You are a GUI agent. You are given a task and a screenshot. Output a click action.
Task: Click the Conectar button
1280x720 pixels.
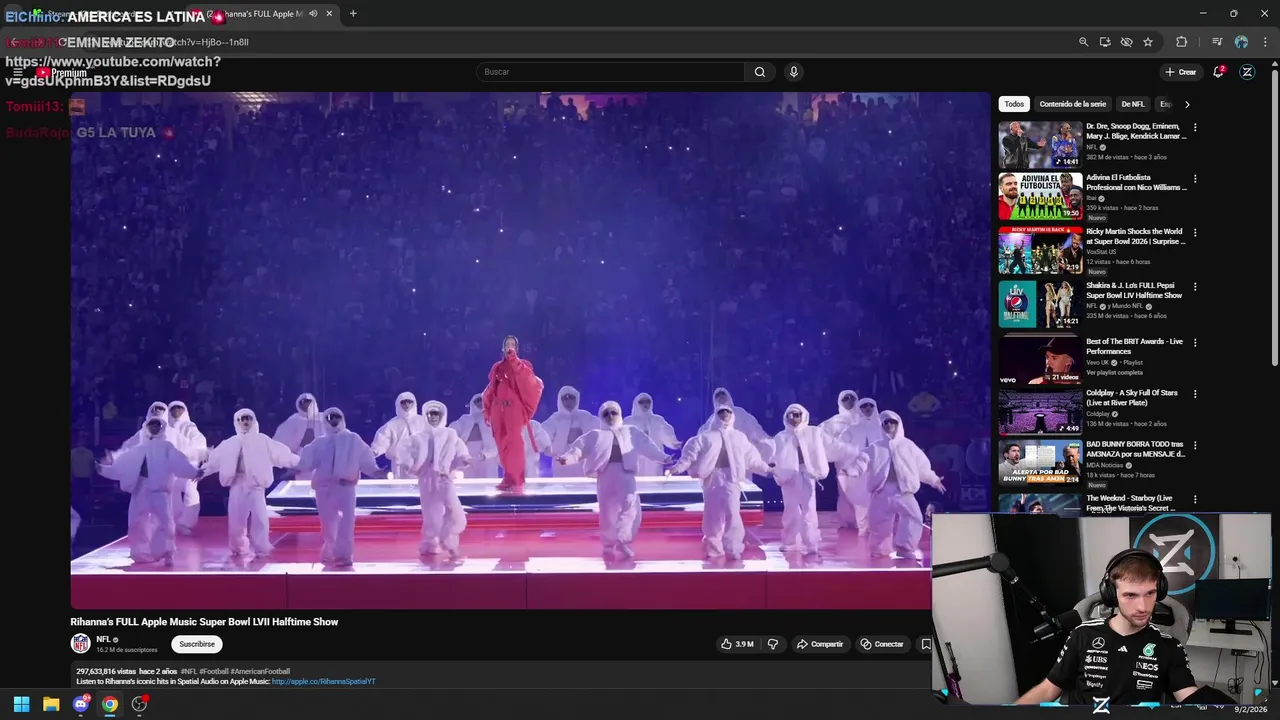[882, 644]
